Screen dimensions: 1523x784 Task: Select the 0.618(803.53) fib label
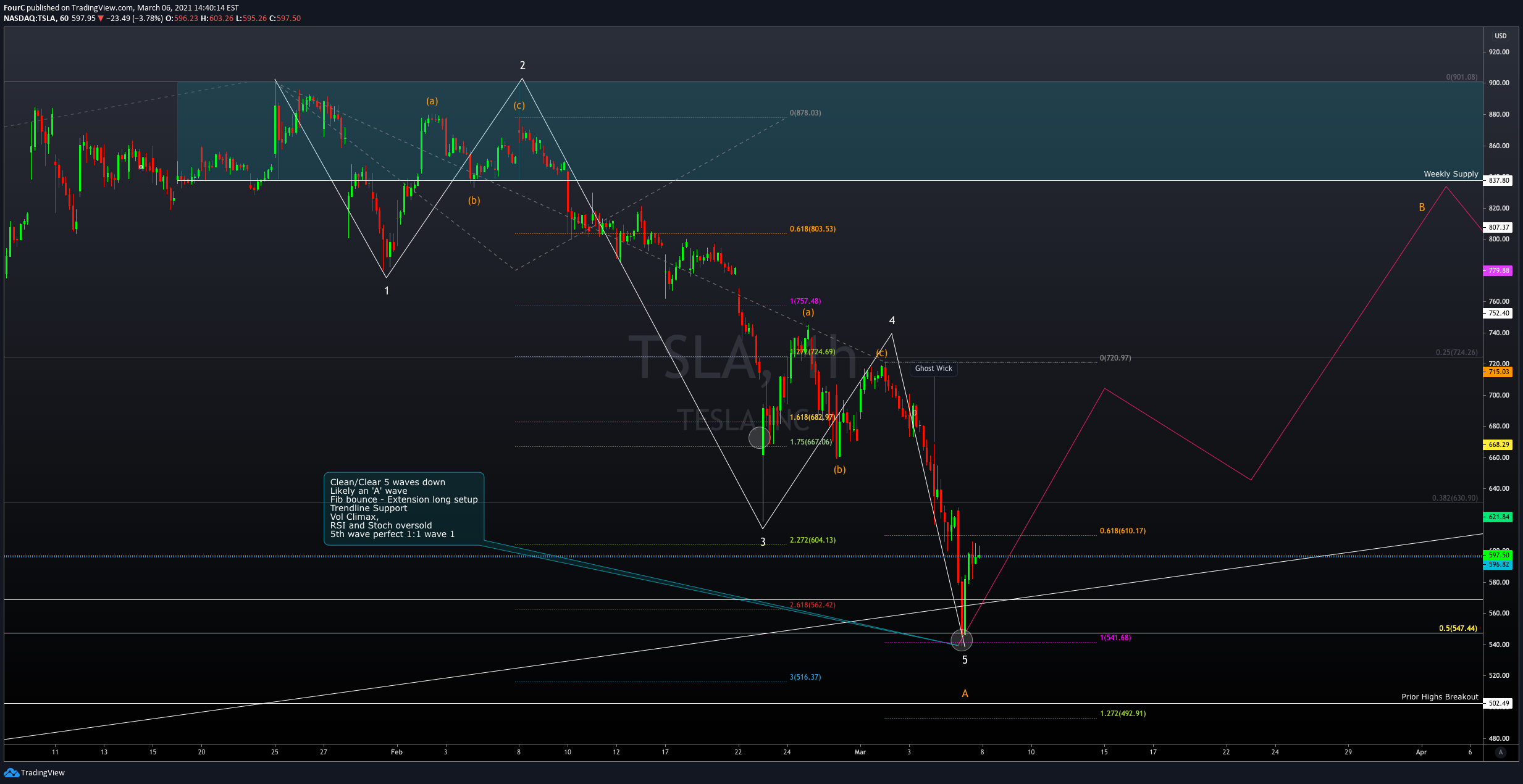813,229
